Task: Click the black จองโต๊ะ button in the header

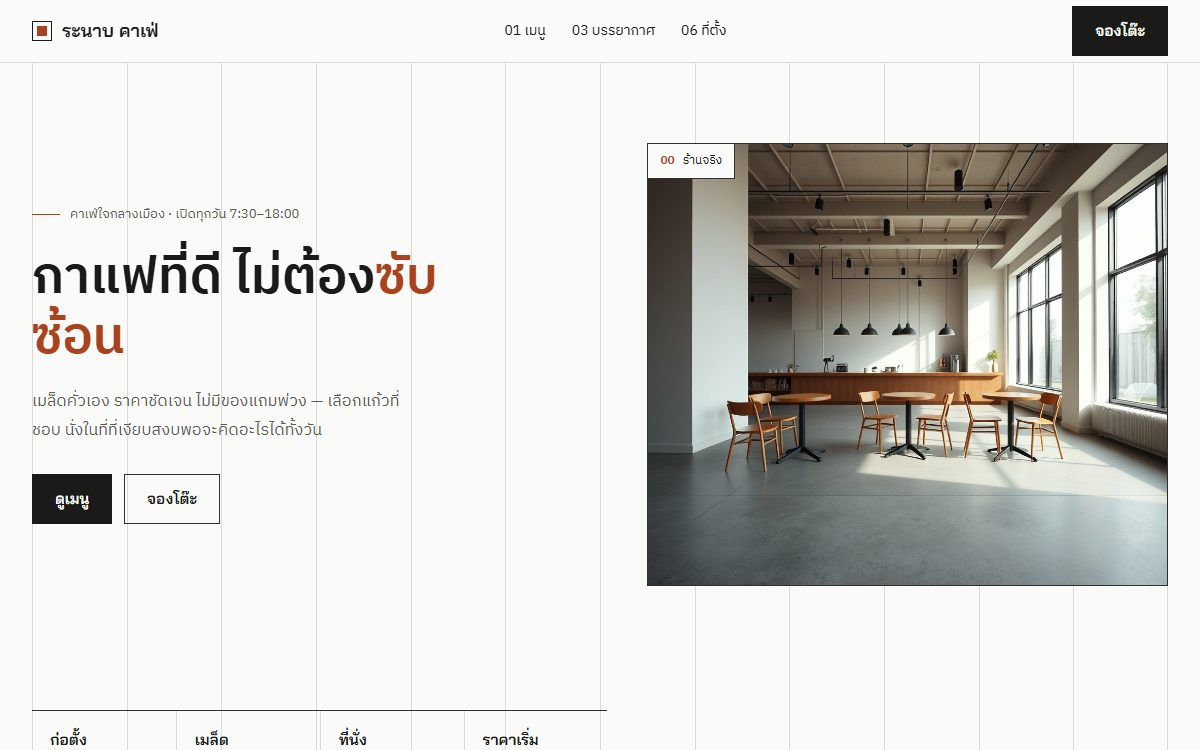Action: [x=1120, y=31]
